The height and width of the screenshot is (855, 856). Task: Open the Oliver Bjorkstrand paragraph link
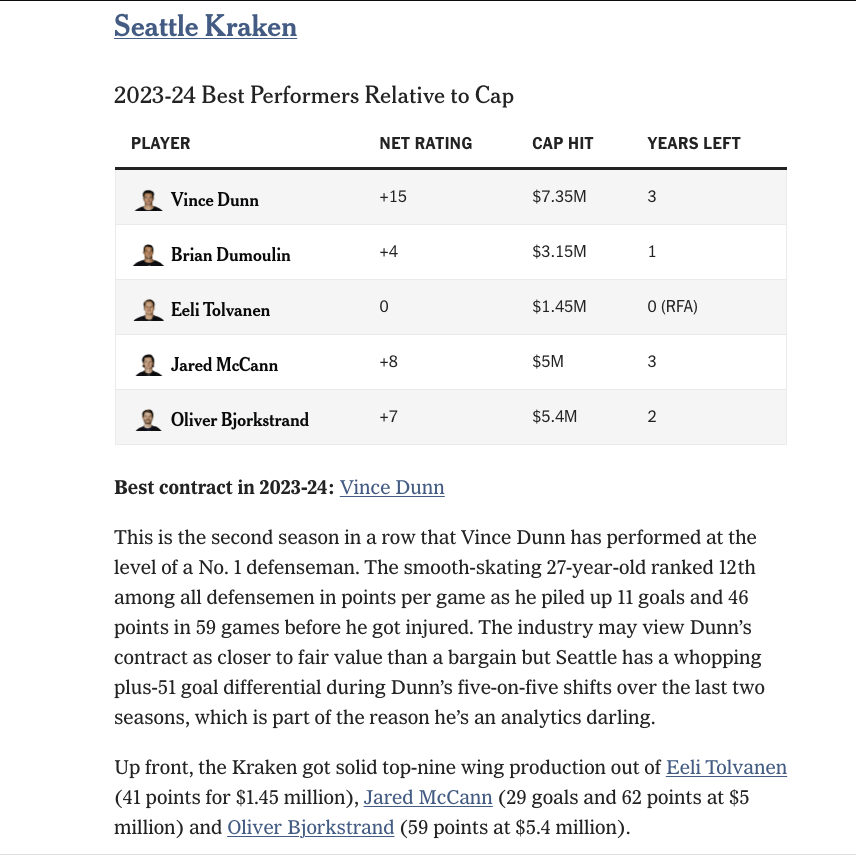pos(311,828)
